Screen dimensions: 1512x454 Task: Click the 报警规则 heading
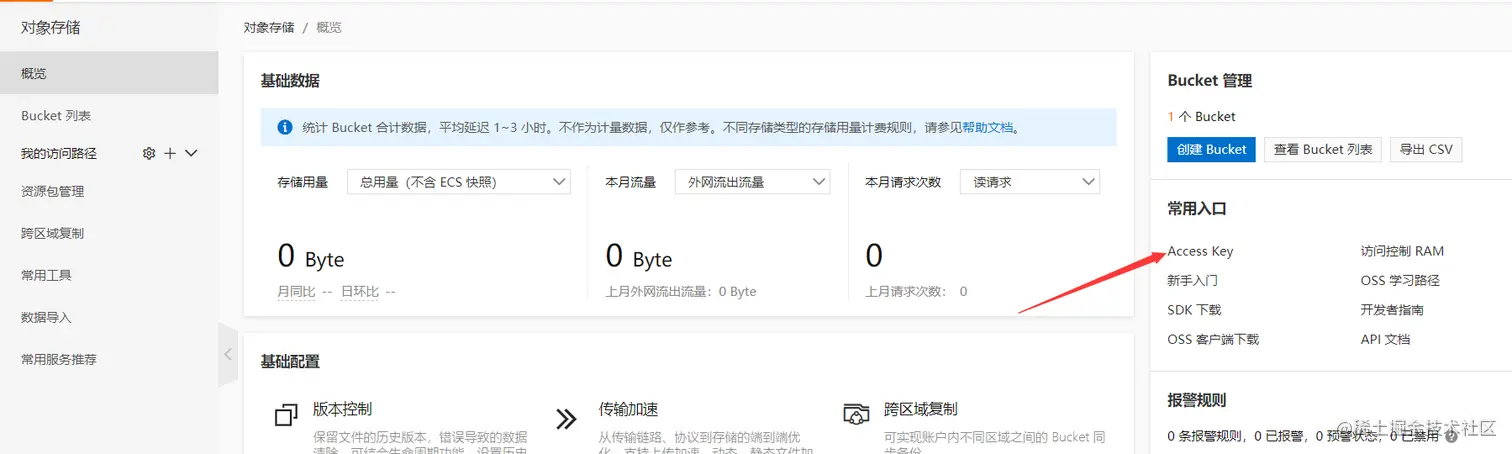[x=1197, y=400]
